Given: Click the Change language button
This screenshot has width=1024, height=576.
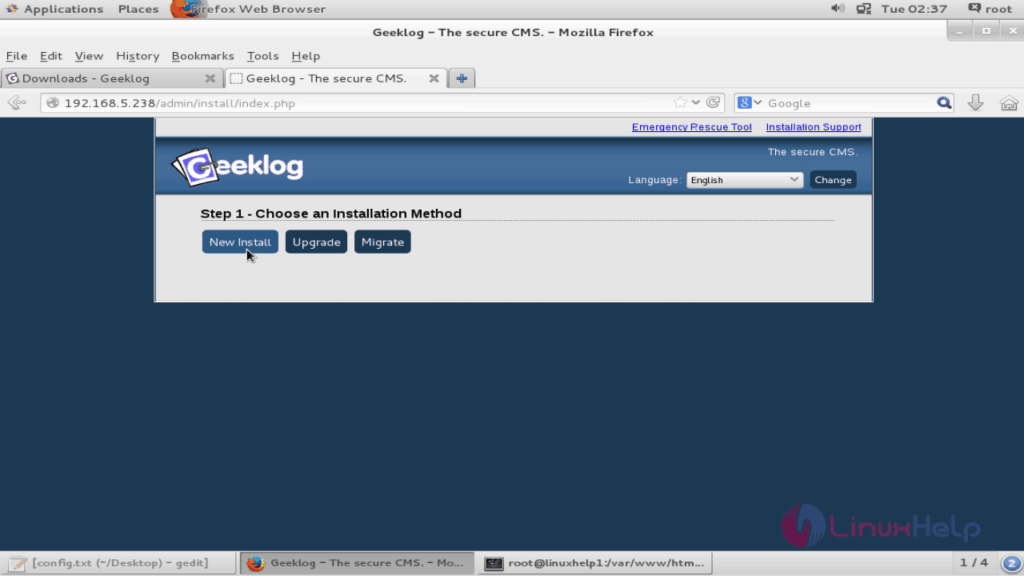Looking at the screenshot, I should pyautogui.click(x=833, y=180).
